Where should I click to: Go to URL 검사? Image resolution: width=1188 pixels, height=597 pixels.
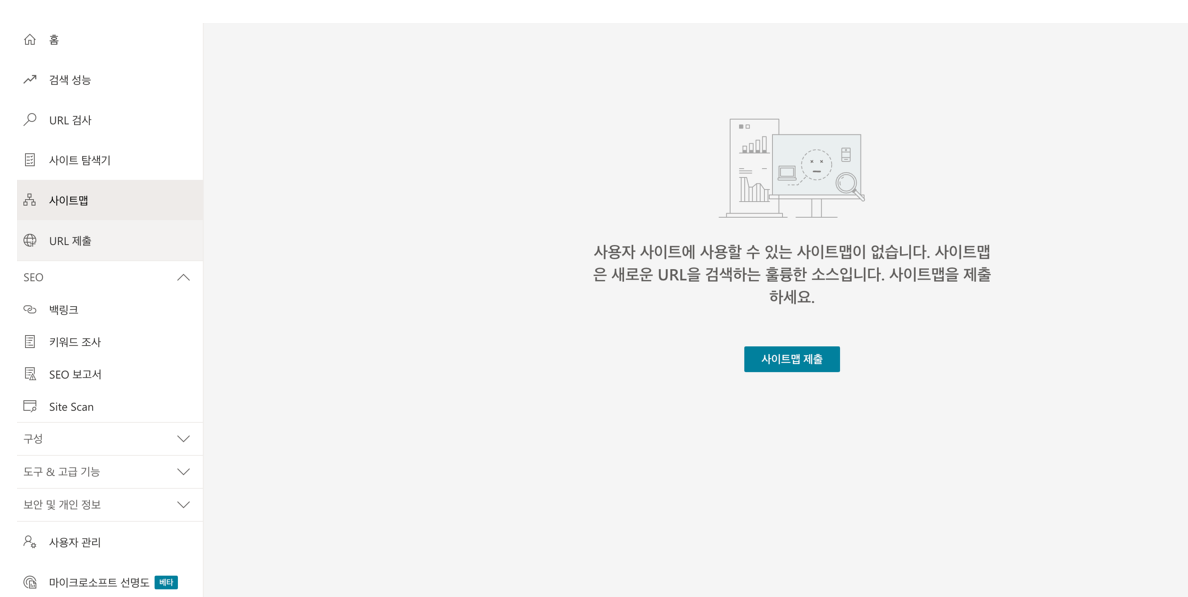pos(110,120)
